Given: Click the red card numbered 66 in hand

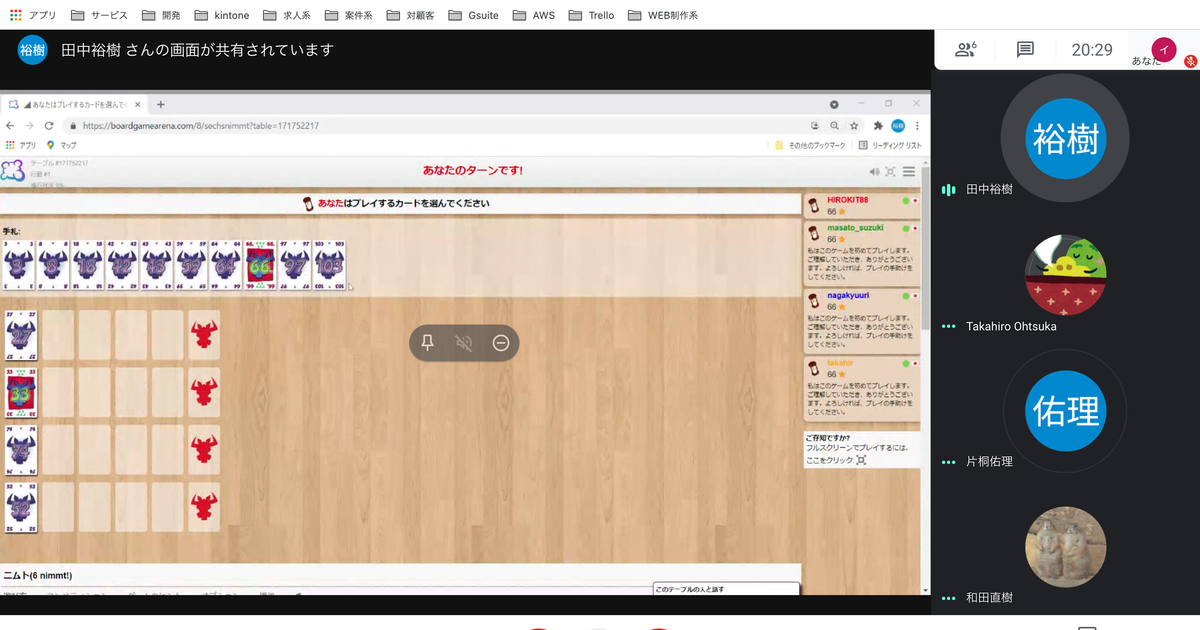Looking at the screenshot, I should (260, 265).
